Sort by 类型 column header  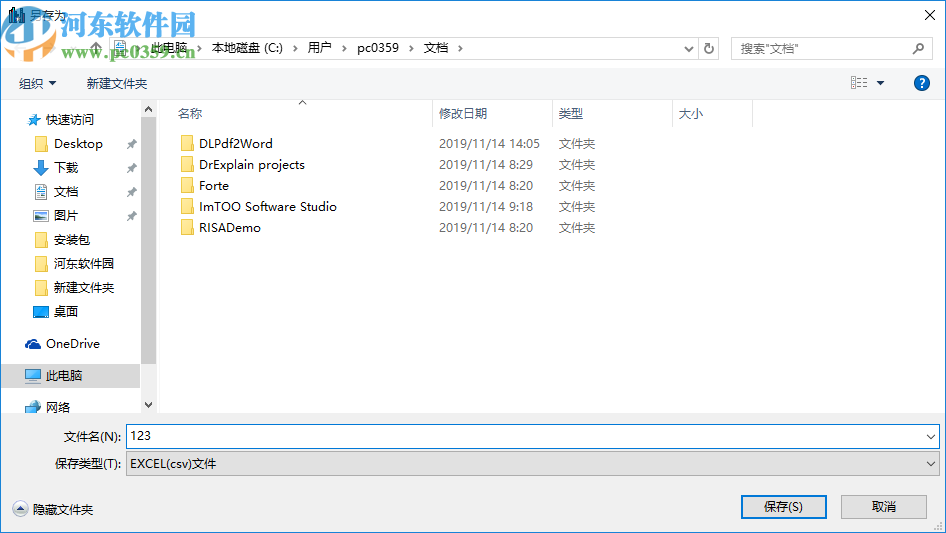[571, 113]
